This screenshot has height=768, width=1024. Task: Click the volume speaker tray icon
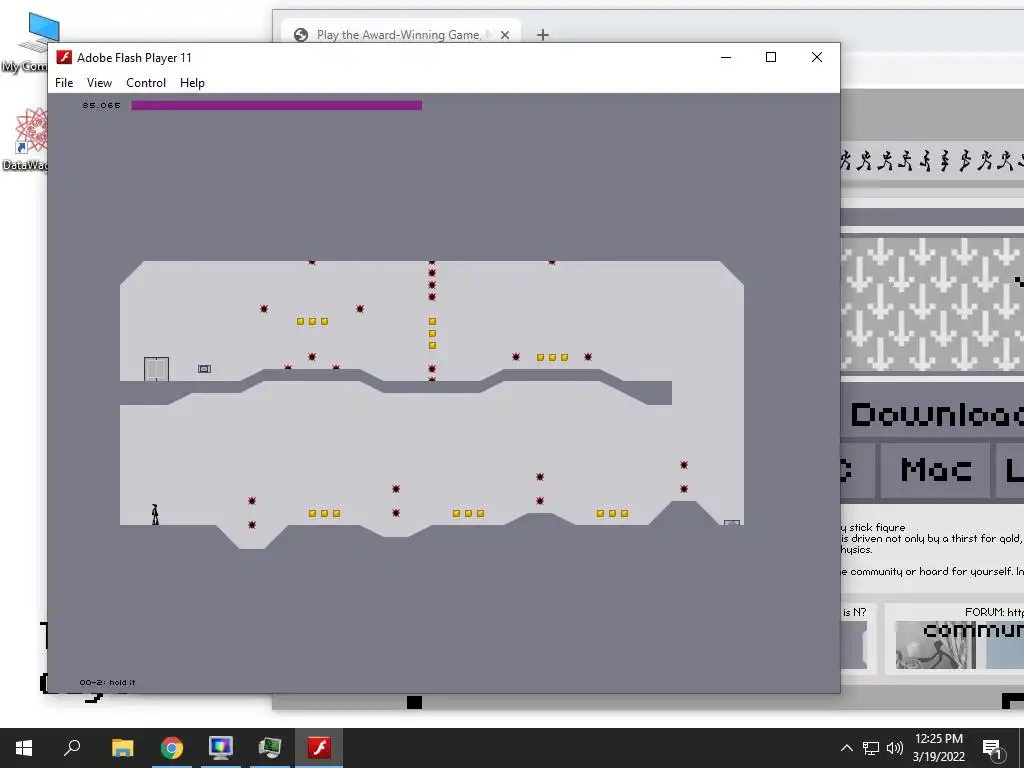pos(895,748)
